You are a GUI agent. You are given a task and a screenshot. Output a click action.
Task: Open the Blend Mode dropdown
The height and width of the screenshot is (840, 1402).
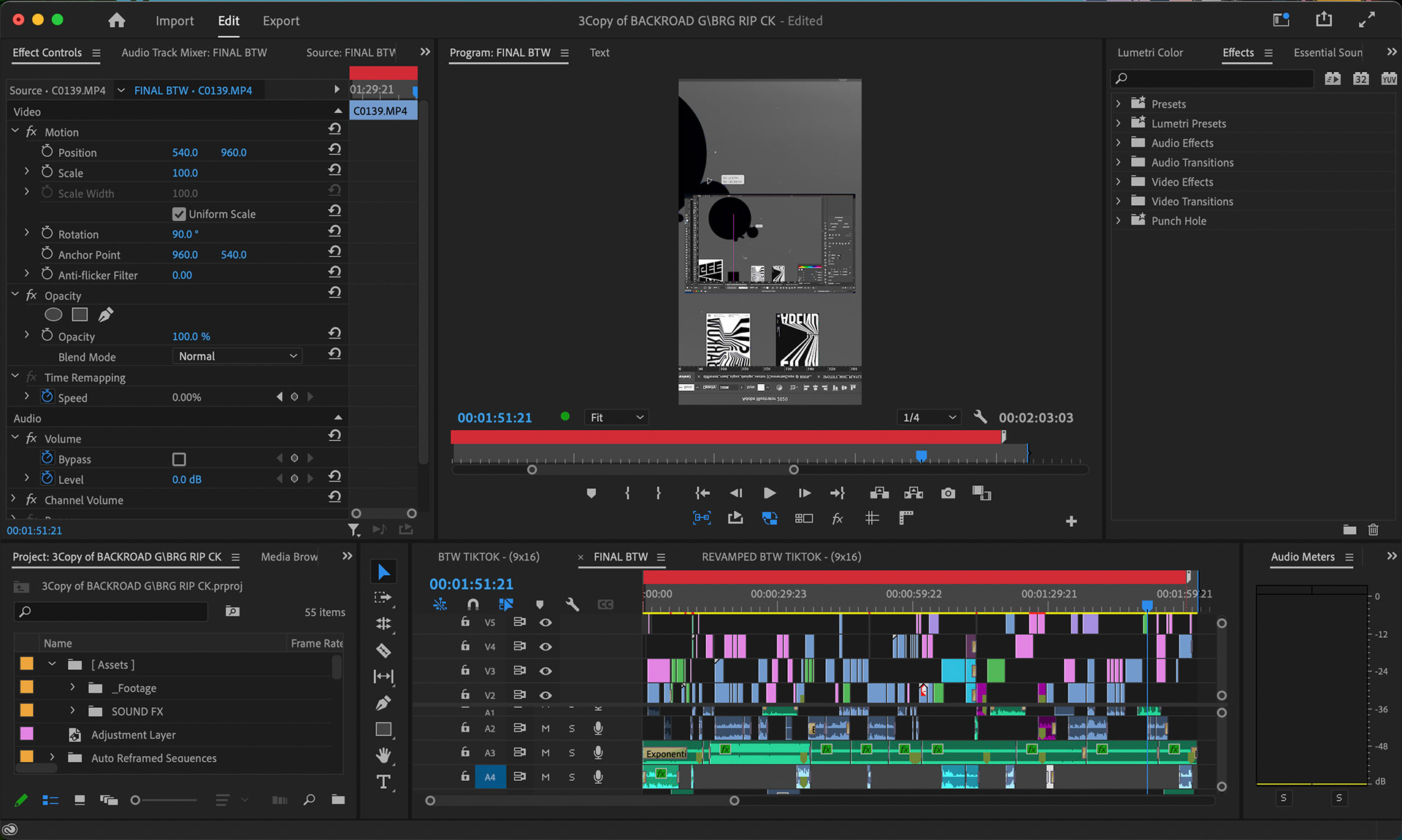coord(237,356)
